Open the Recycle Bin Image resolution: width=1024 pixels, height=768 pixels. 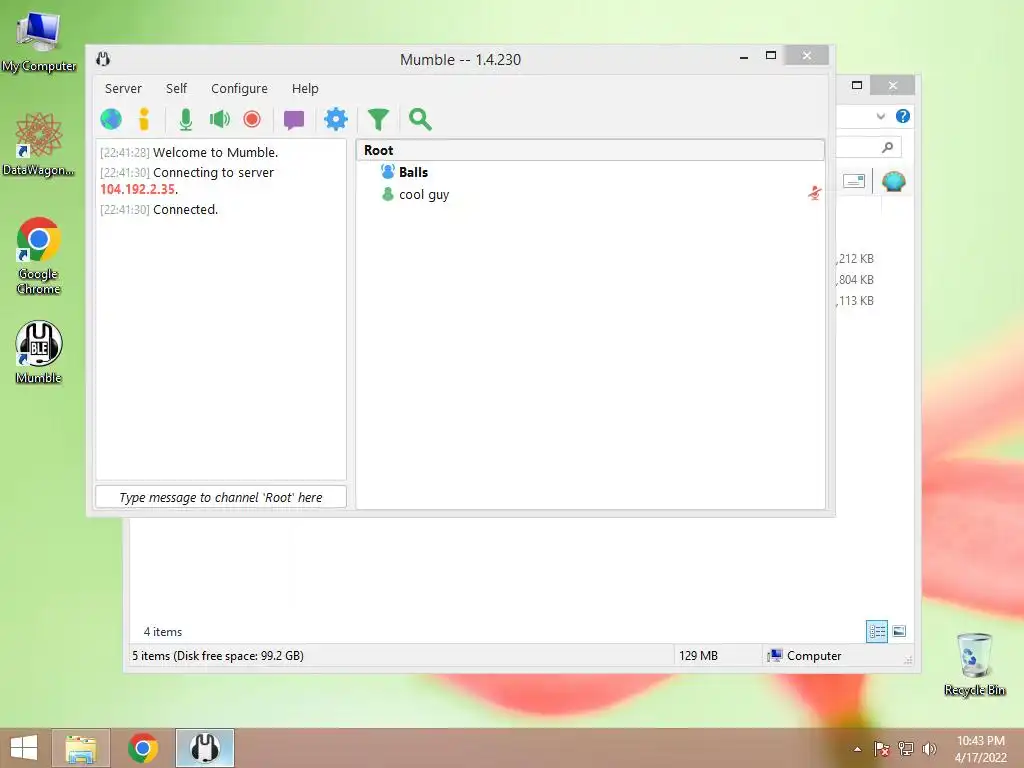[974, 664]
